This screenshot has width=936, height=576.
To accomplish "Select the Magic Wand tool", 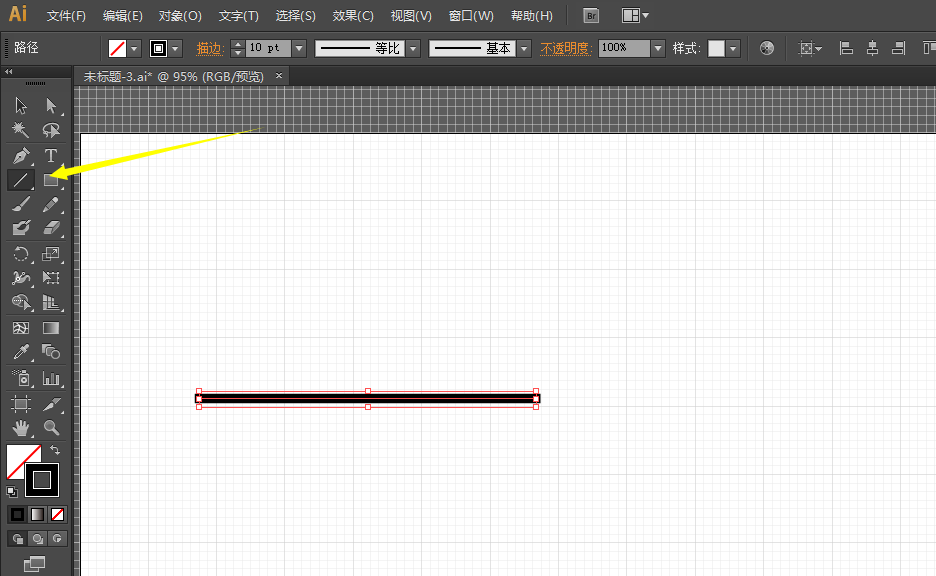I will click(21, 130).
